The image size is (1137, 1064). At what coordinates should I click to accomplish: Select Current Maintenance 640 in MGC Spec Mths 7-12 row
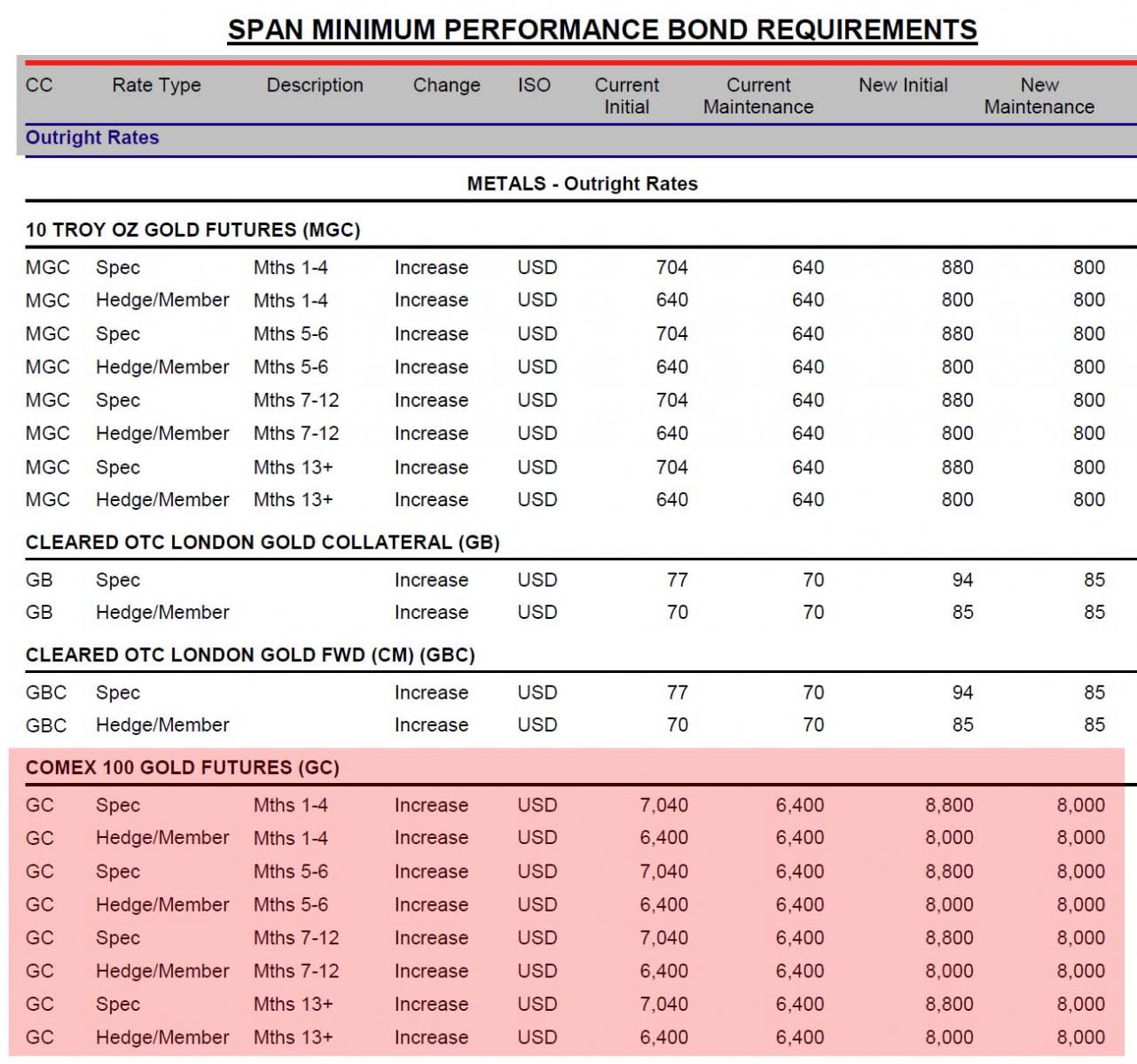tap(808, 401)
